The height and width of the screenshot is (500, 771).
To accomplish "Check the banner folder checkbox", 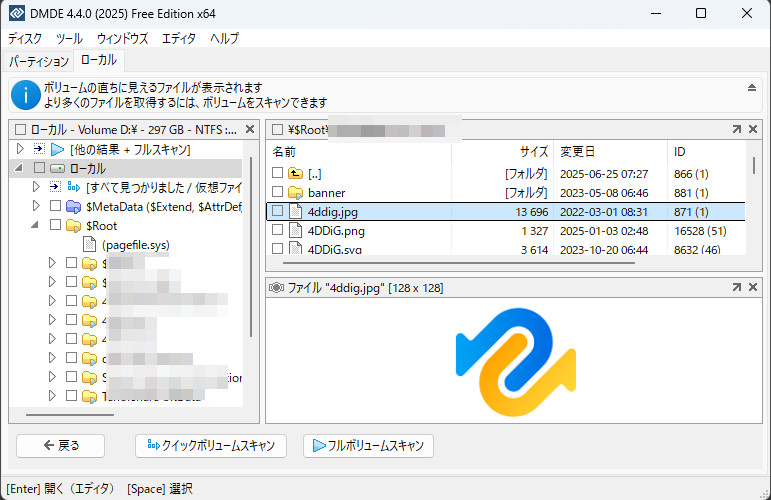I will tap(277, 192).
